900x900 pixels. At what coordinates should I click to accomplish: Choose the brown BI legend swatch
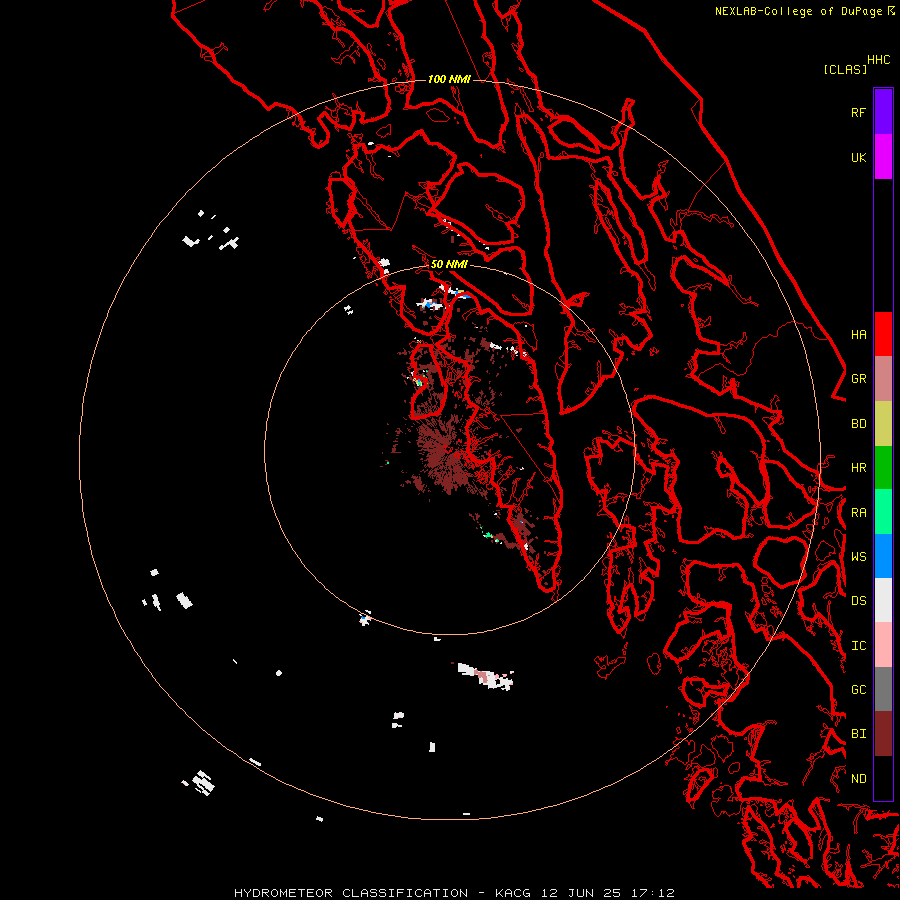point(883,734)
